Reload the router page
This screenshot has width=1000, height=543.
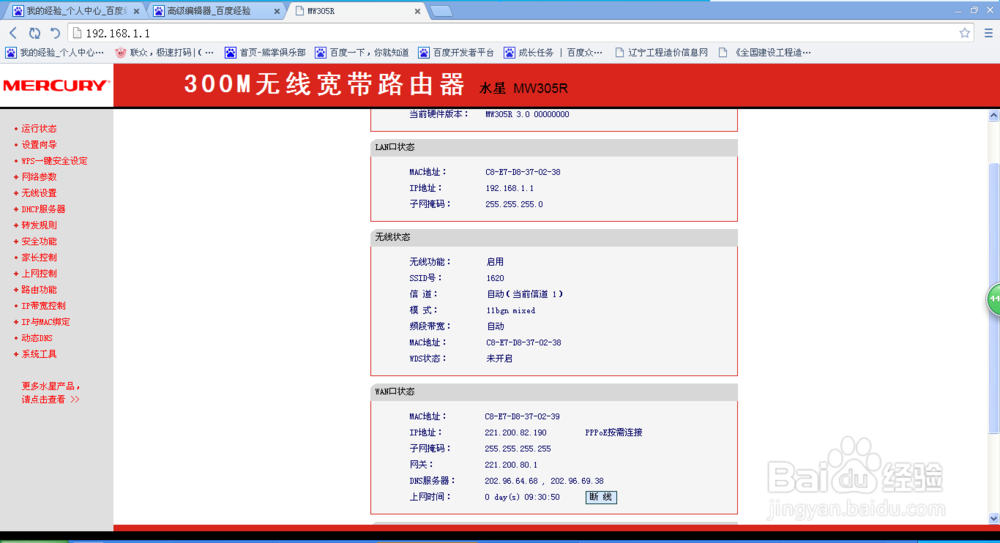[x=34, y=33]
